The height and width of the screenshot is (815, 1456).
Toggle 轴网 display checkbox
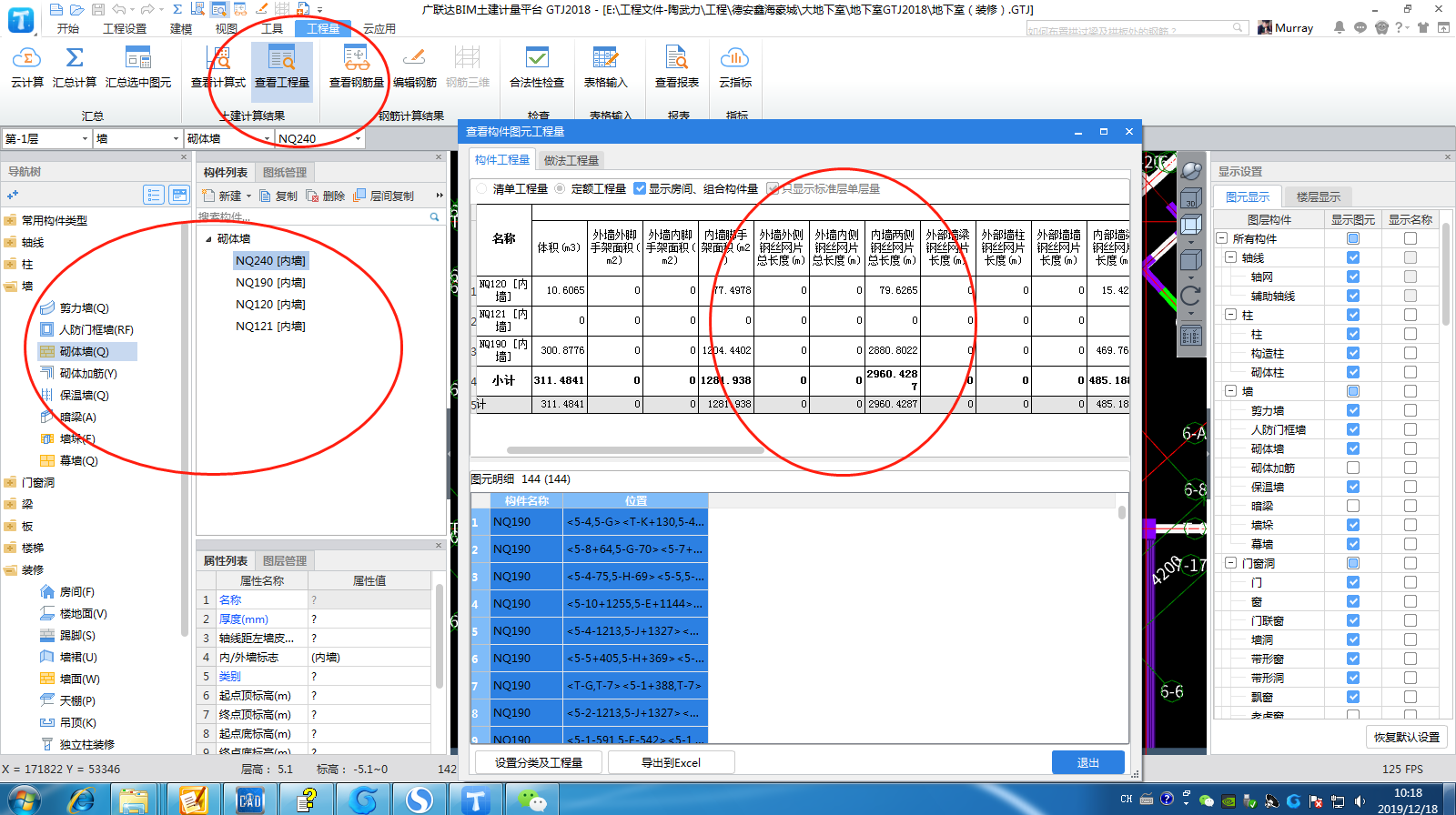tap(1353, 277)
